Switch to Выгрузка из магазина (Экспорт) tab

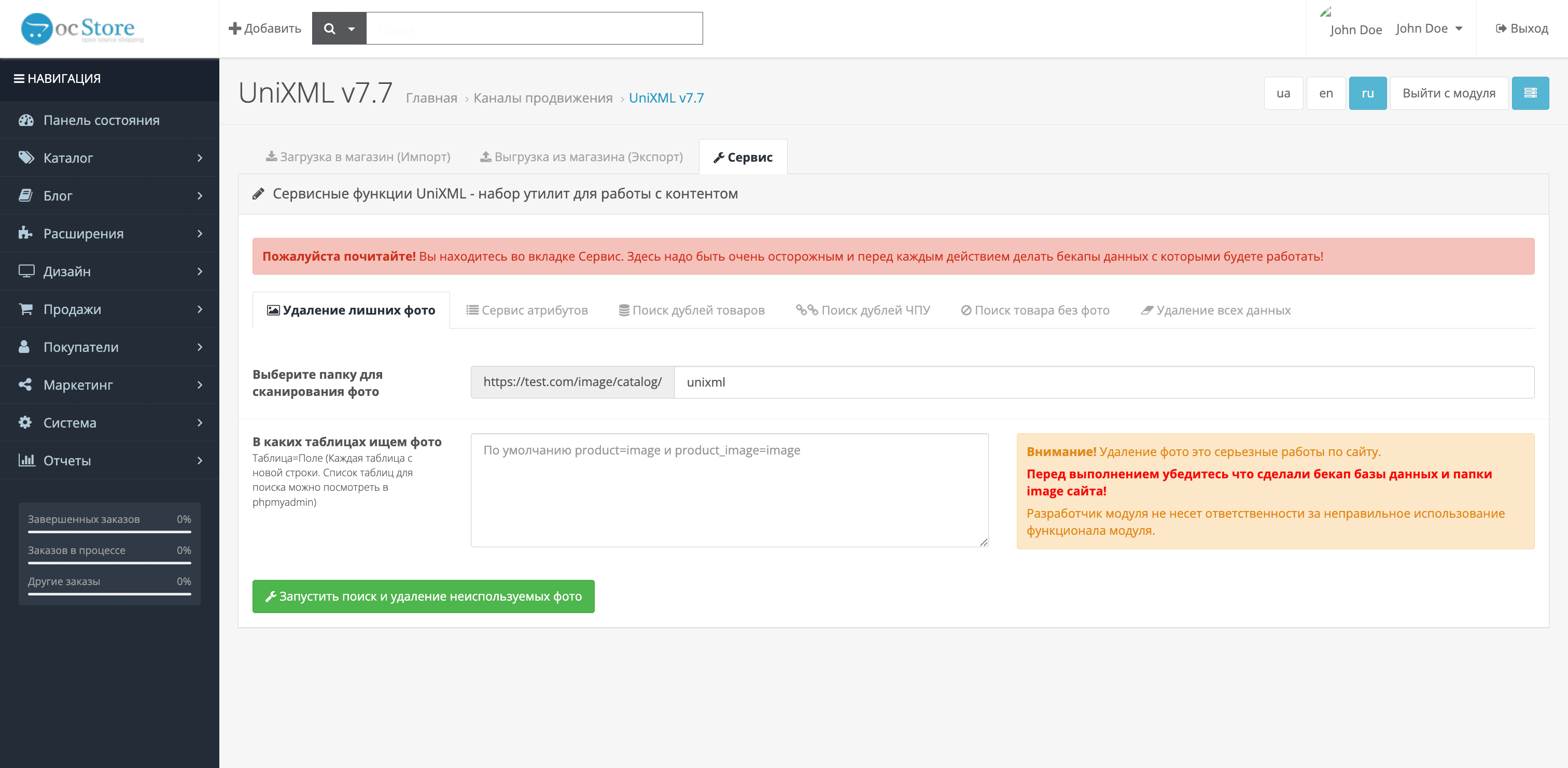click(x=581, y=157)
